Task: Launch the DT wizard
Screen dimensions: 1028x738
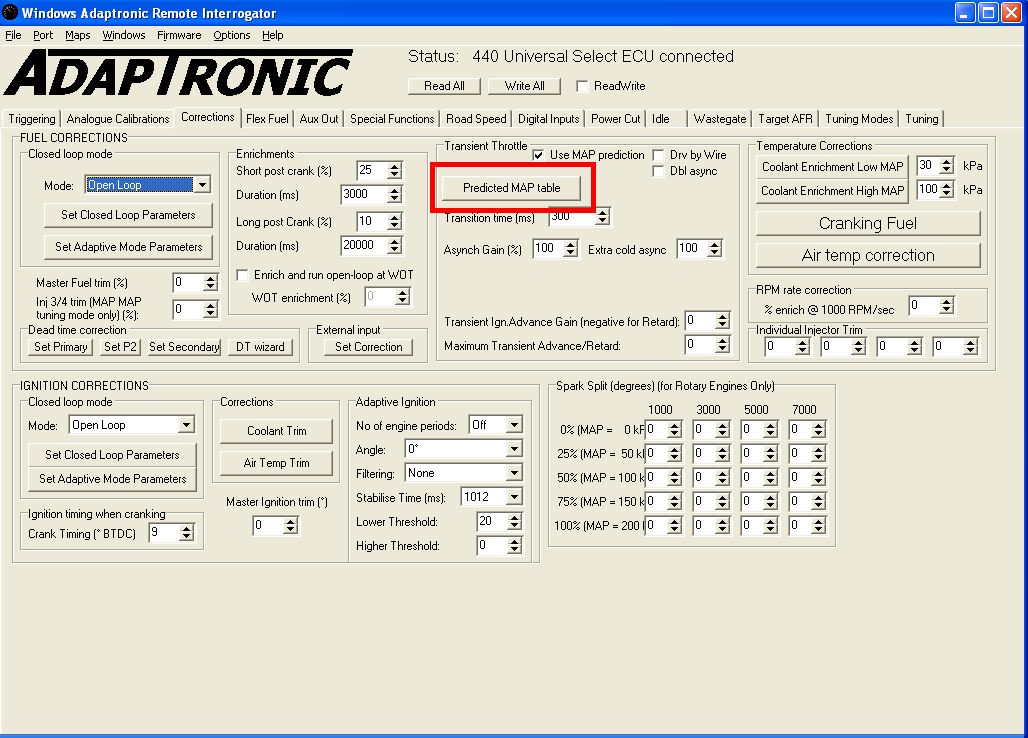Action: pyautogui.click(x=261, y=347)
